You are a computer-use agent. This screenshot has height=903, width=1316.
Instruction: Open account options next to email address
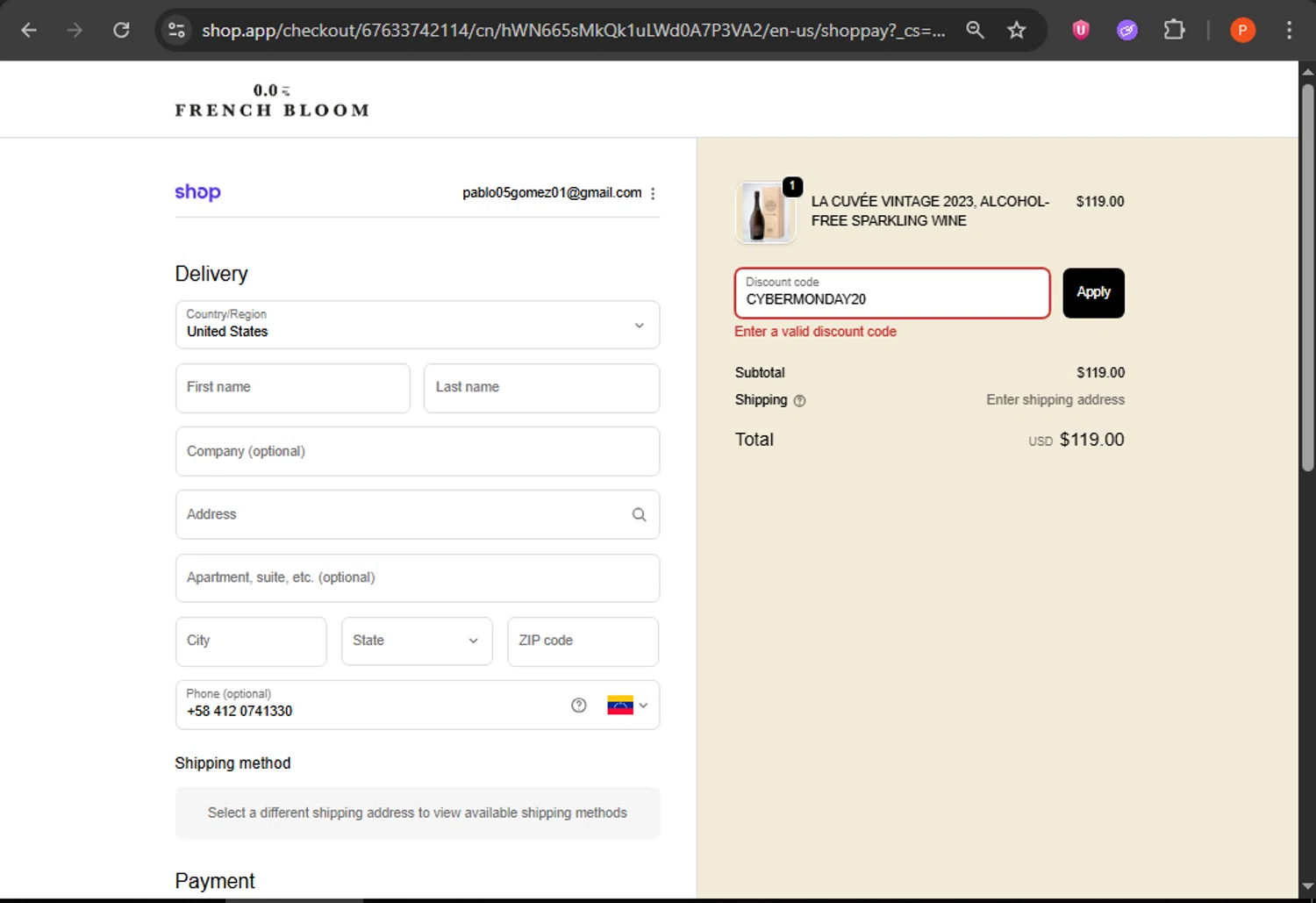(x=653, y=193)
